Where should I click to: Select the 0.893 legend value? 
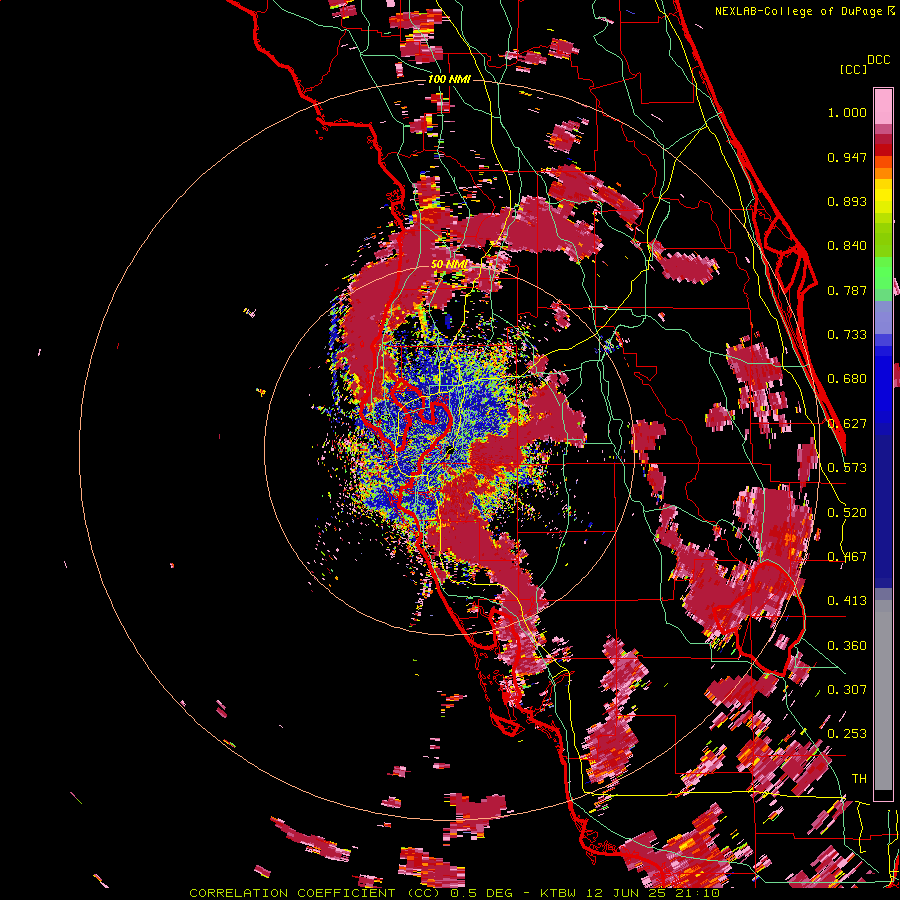847,201
